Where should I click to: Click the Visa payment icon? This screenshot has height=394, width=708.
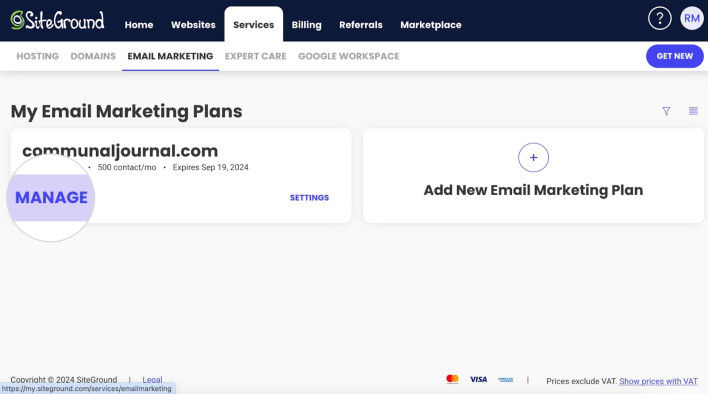click(x=479, y=380)
